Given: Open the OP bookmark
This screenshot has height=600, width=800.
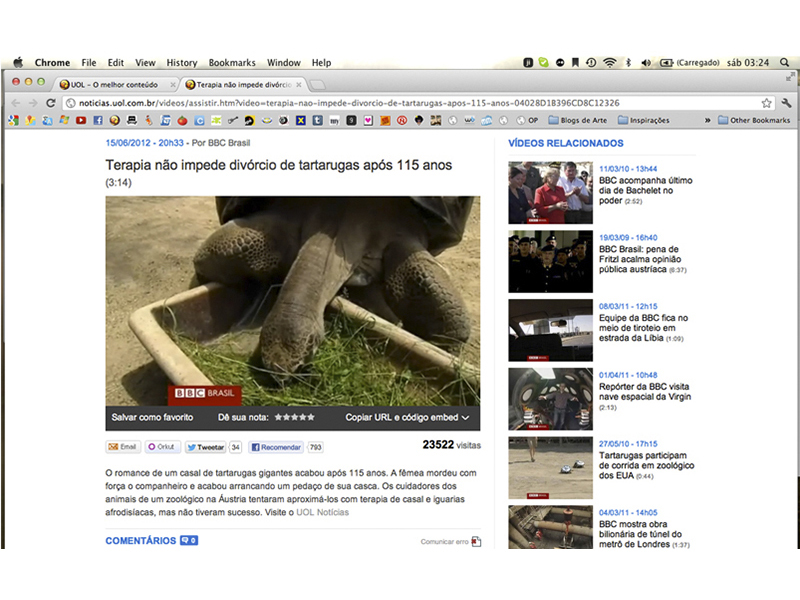Looking at the screenshot, I should [528, 120].
